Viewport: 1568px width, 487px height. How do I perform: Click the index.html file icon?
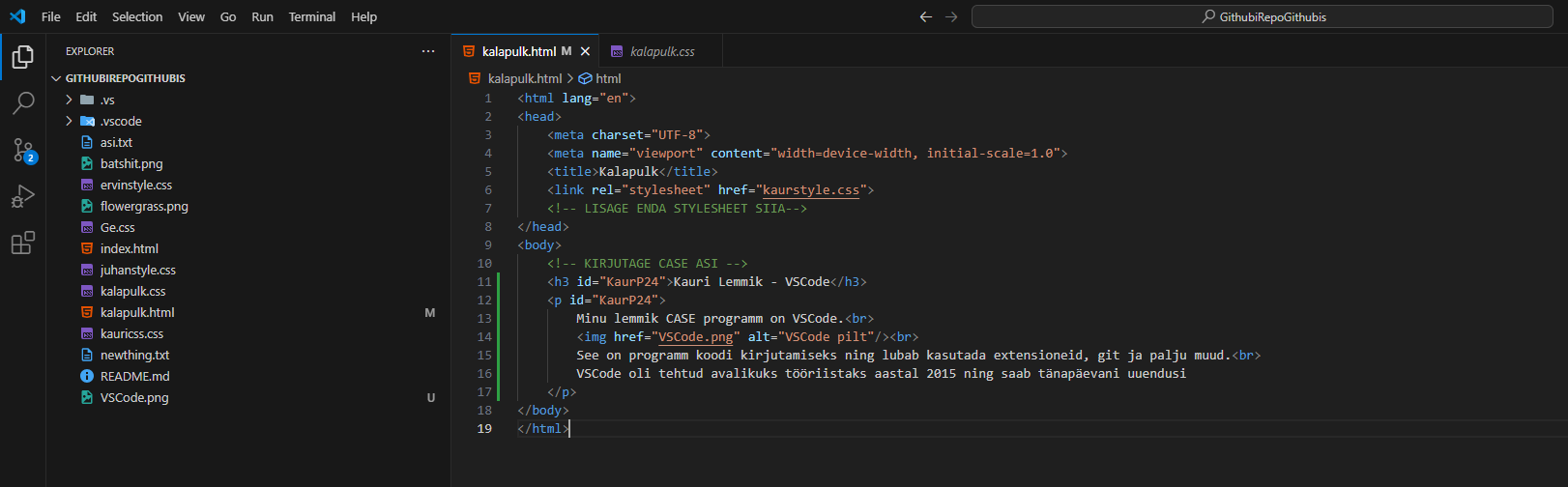coord(87,248)
